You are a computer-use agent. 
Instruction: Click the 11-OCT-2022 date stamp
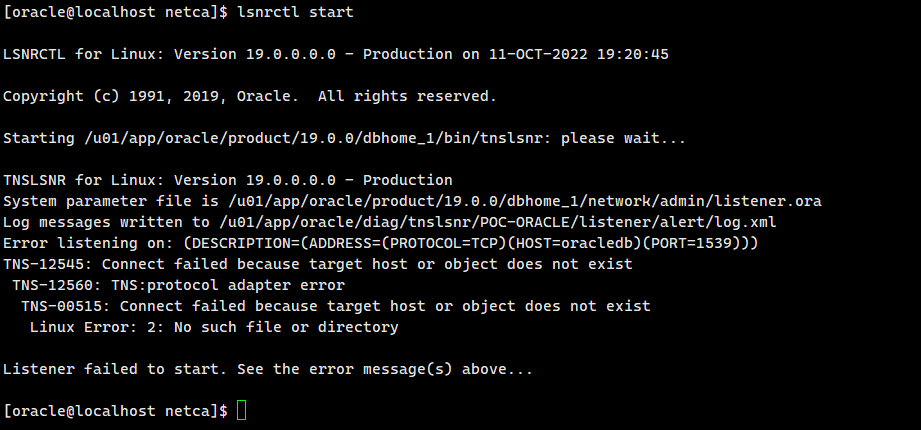[539, 55]
